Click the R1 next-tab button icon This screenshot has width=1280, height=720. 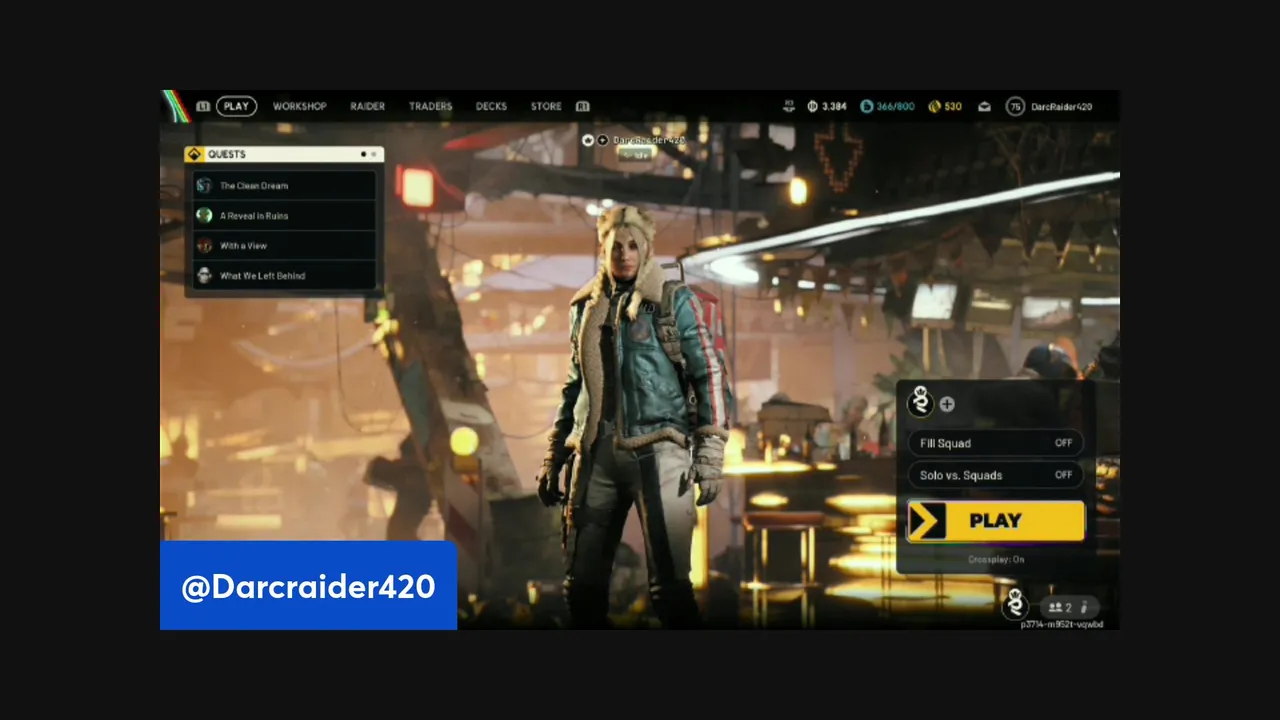[582, 106]
